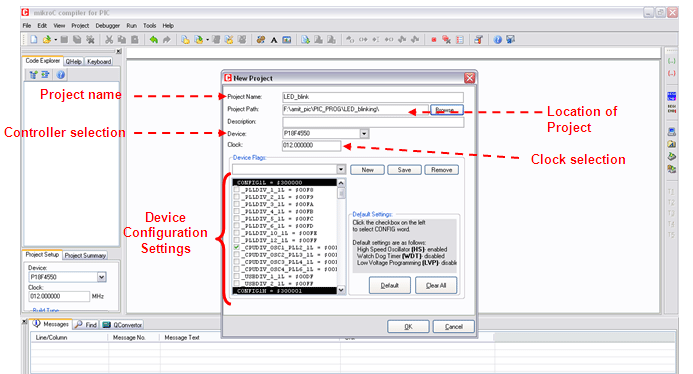Open the Debugger menu

(x=107, y=26)
